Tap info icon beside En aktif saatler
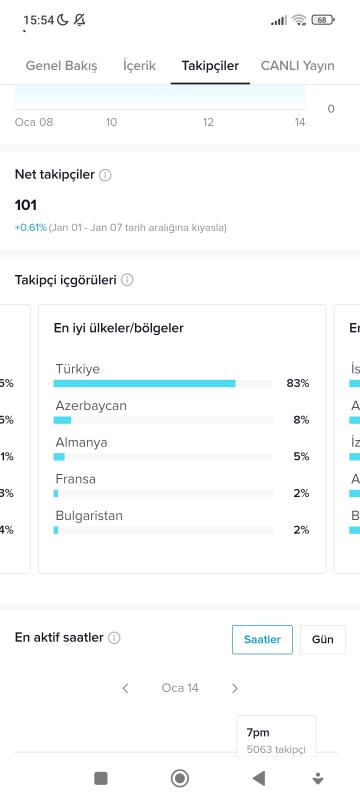Image resolution: width=360 pixels, height=800 pixels. (114, 638)
